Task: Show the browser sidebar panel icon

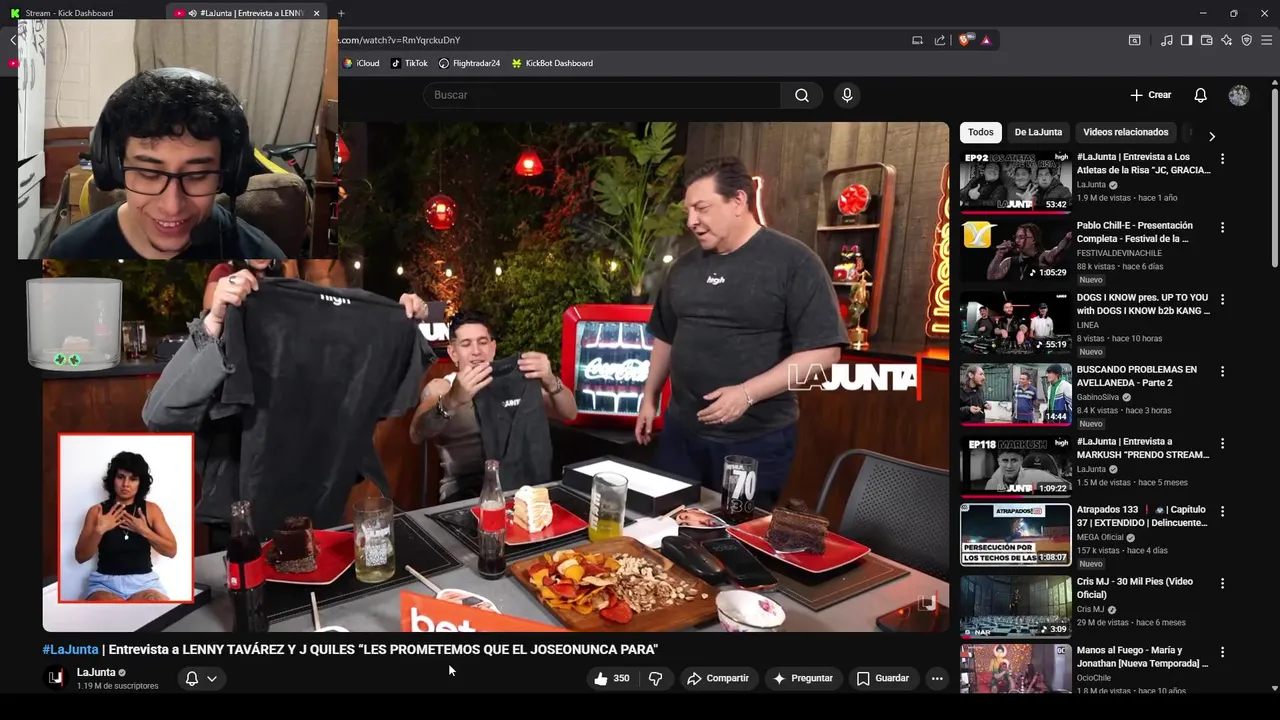Action: tap(1186, 40)
